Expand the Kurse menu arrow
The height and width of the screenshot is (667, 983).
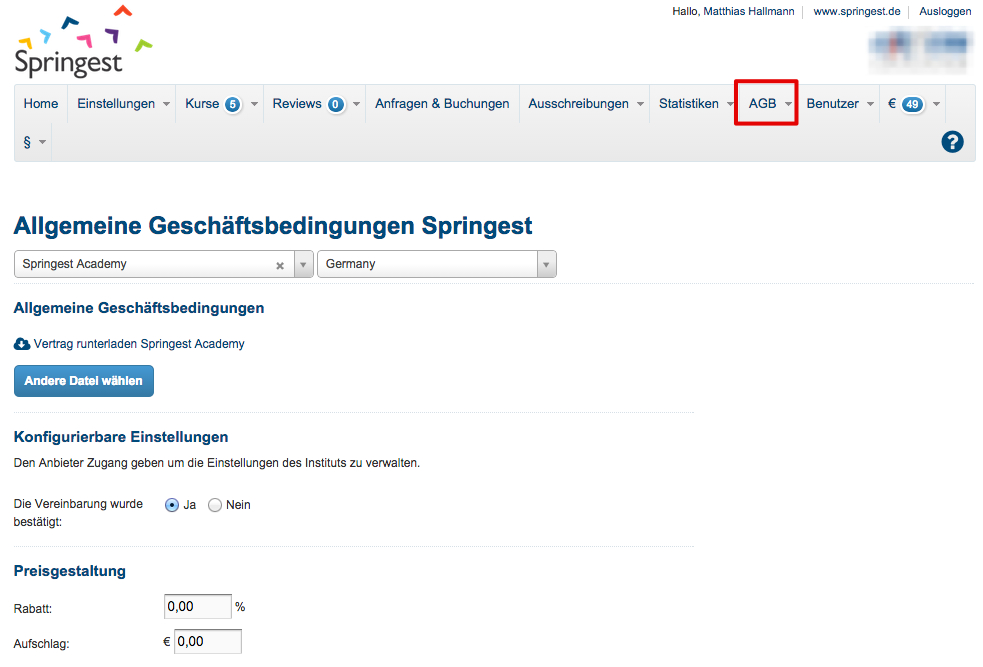(x=254, y=104)
